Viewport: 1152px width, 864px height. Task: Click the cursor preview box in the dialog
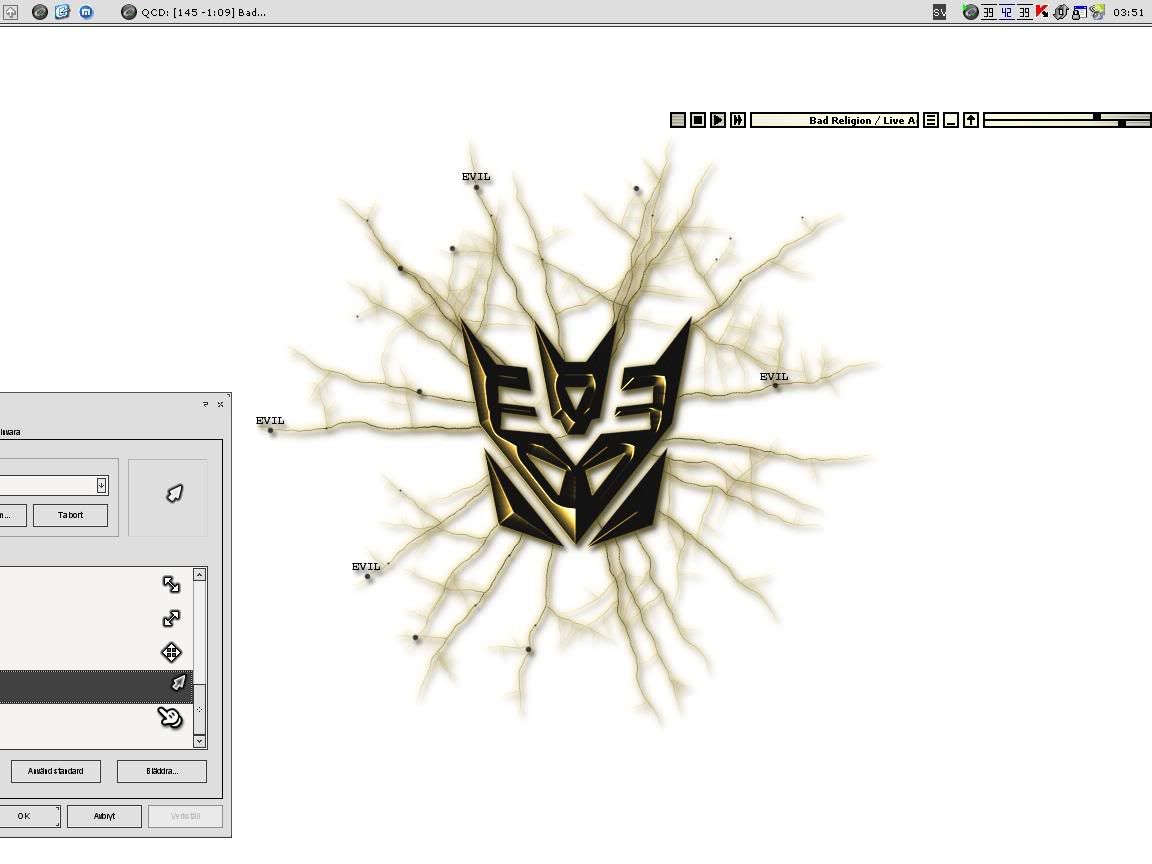click(168, 497)
